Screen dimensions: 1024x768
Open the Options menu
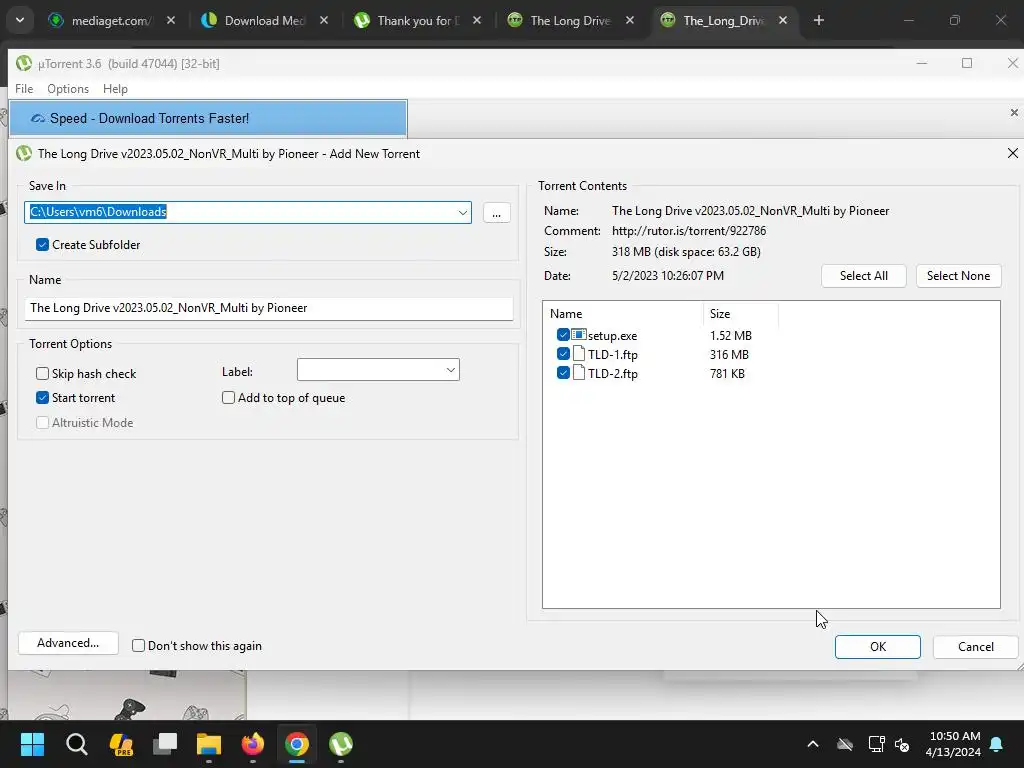click(x=68, y=89)
